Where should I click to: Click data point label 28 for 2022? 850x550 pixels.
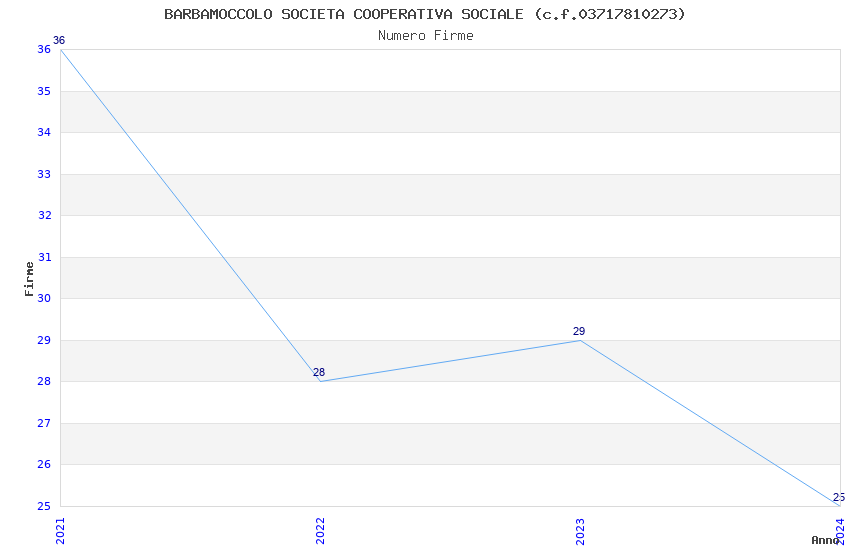319,372
